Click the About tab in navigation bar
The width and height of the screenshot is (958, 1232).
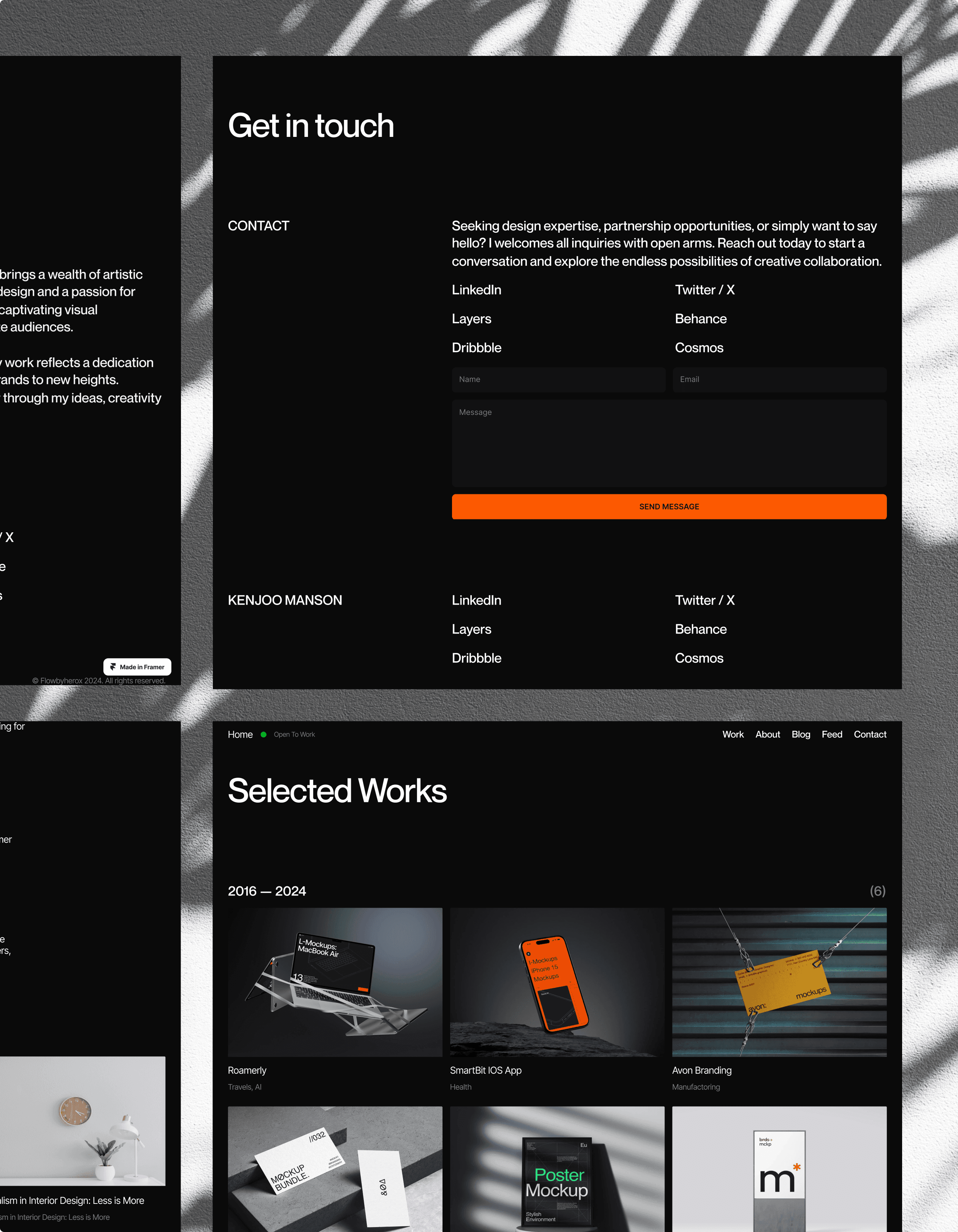(x=768, y=734)
